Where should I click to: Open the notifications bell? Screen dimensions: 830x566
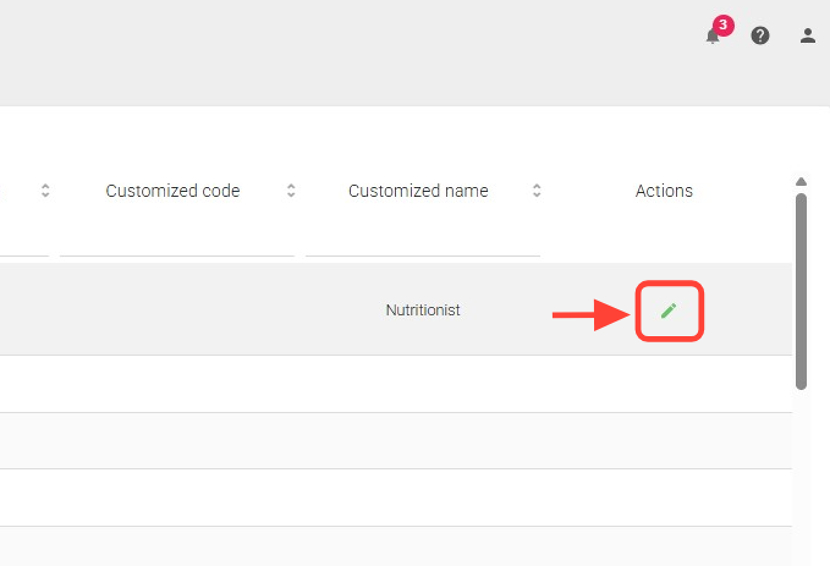712,37
